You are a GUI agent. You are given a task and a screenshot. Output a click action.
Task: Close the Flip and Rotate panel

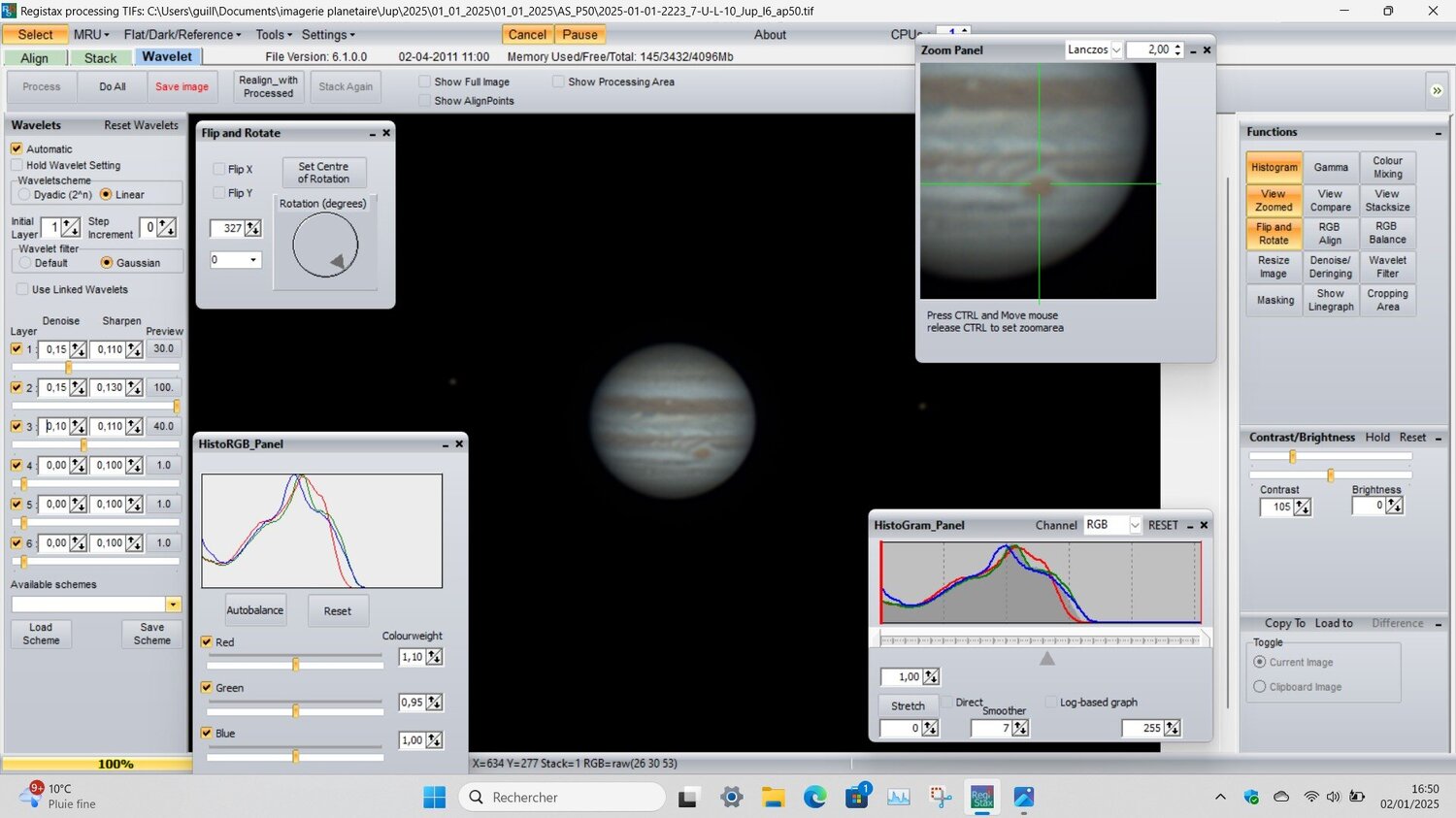(x=386, y=133)
